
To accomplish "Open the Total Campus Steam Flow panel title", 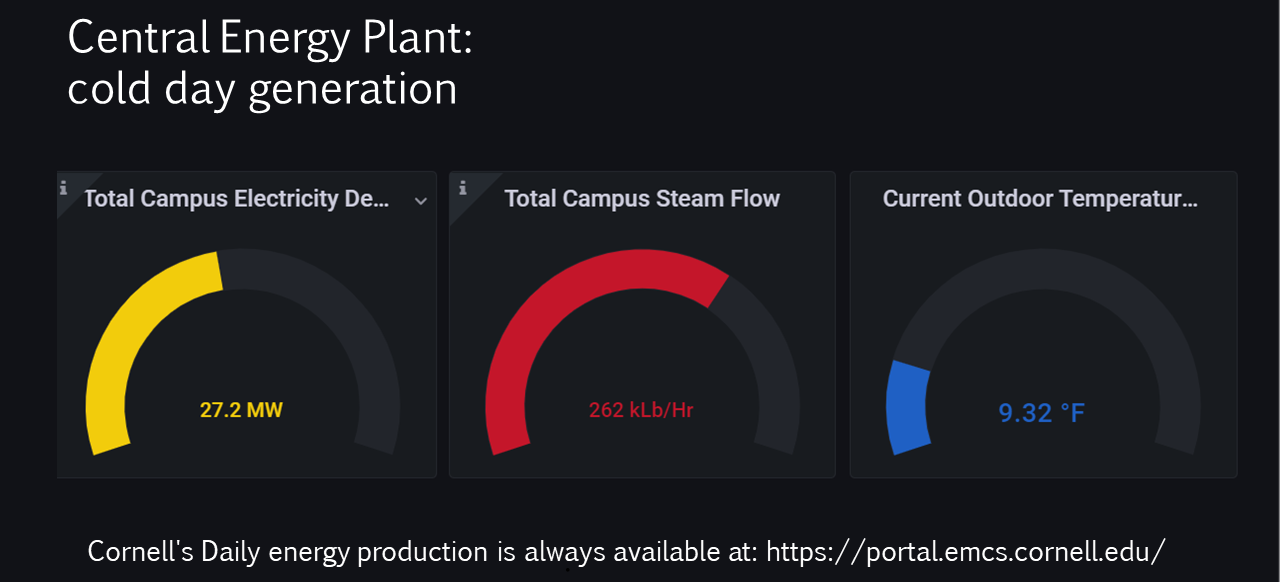I will (642, 199).
